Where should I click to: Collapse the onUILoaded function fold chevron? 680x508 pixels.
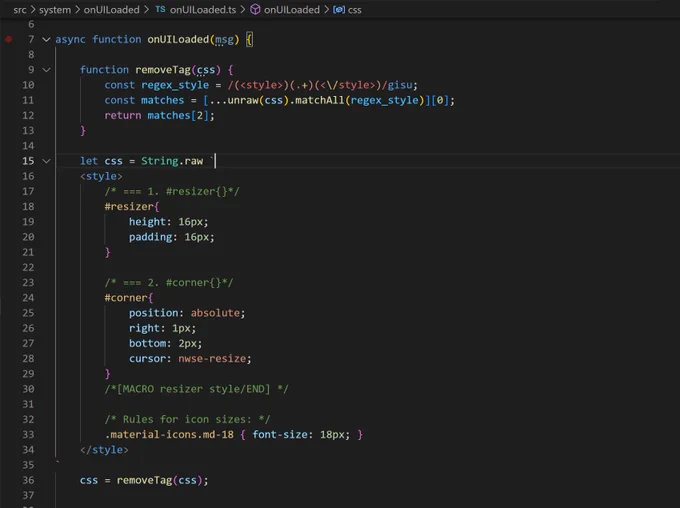point(46,39)
